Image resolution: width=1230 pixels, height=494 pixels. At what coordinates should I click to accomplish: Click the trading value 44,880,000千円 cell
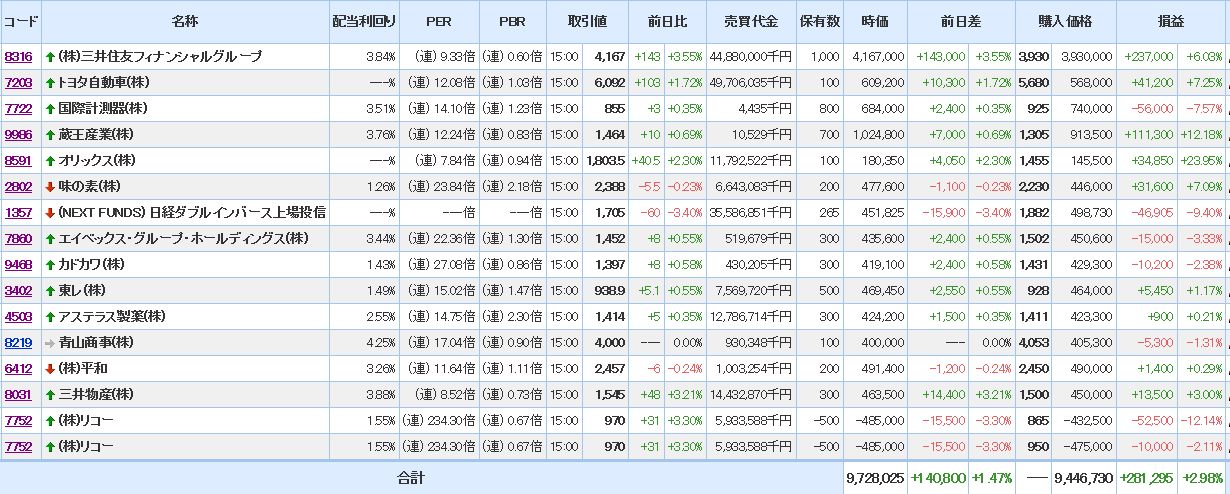(x=750, y=57)
